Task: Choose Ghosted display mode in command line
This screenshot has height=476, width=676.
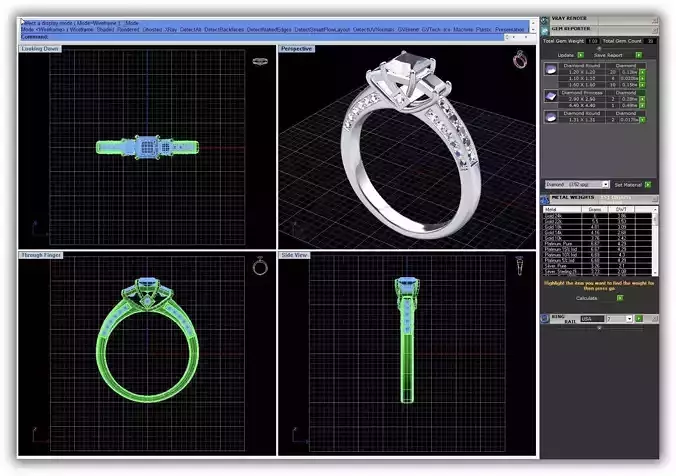Action: pyautogui.click(x=152, y=30)
